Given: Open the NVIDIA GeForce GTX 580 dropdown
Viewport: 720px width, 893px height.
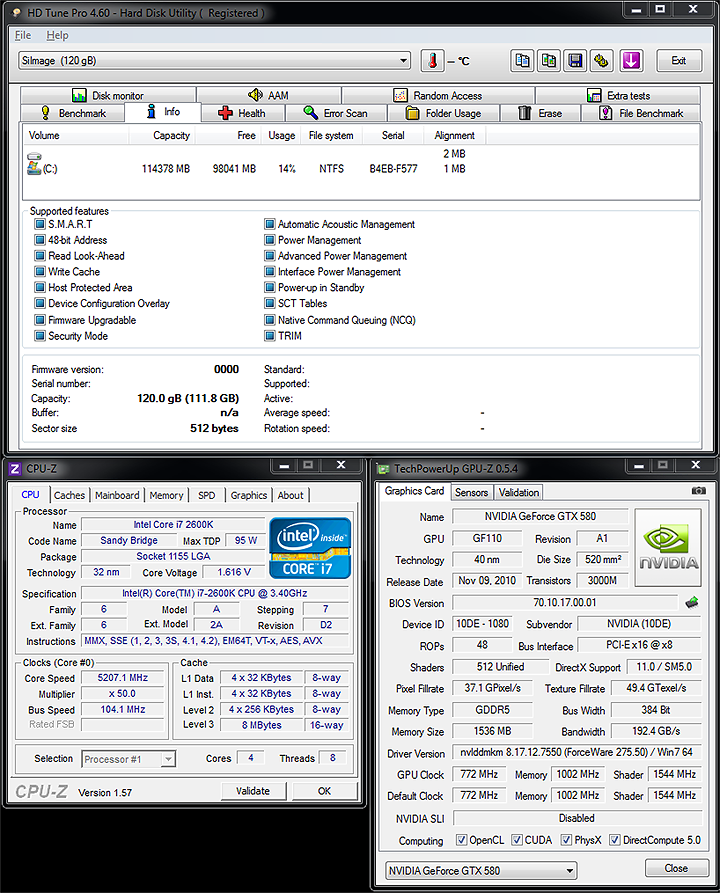Looking at the screenshot, I should tap(481, 870).
